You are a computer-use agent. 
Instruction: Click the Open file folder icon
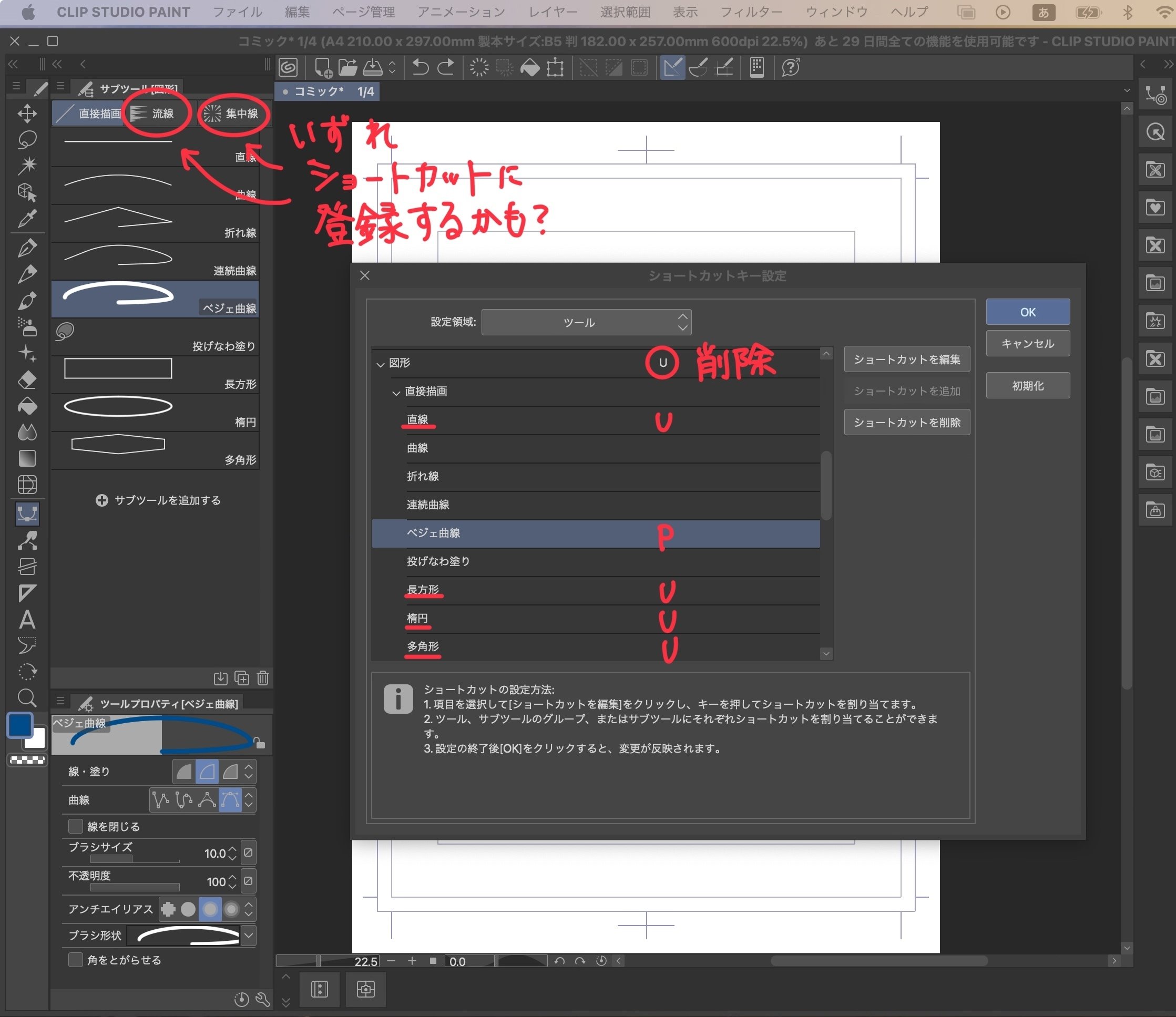coord(347,67)
